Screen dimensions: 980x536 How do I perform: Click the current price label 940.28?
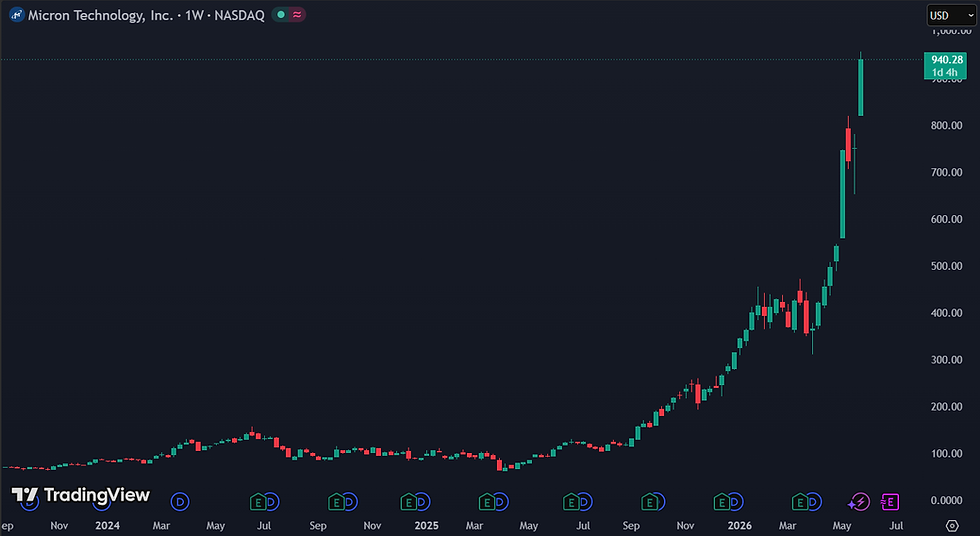[x=947, y=59]
